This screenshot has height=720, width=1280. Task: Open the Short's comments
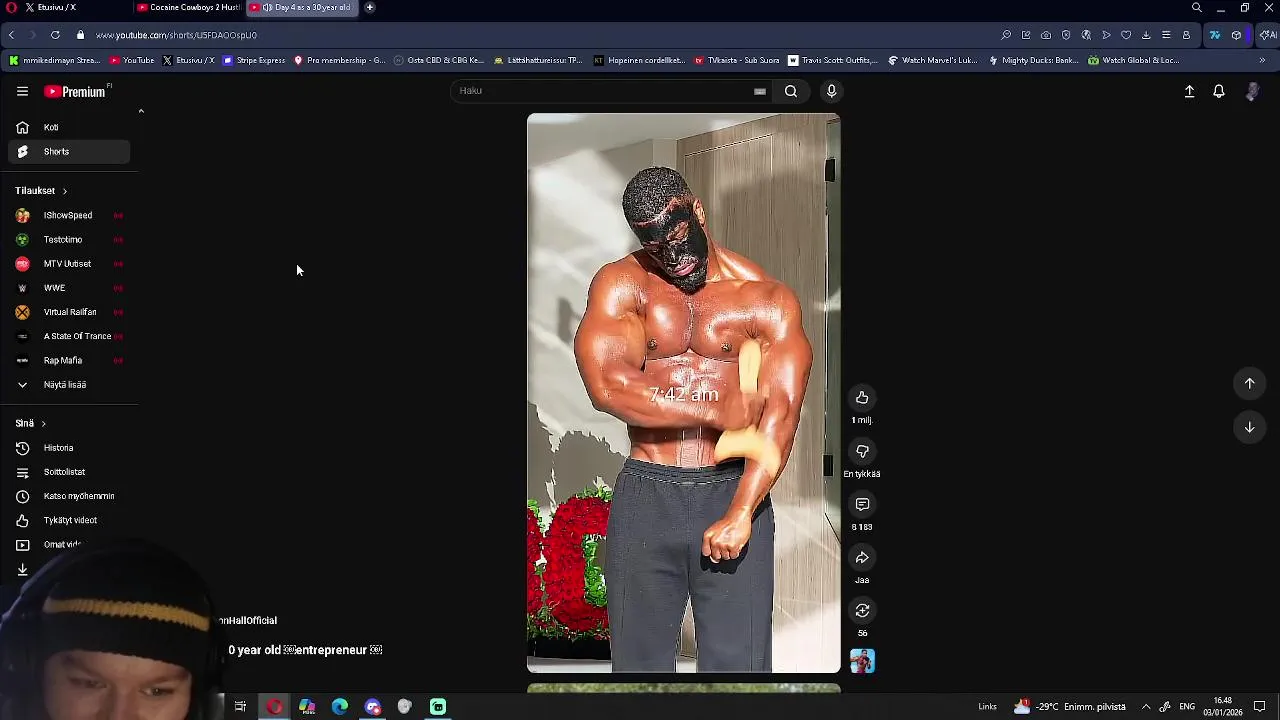pos(862,504)
